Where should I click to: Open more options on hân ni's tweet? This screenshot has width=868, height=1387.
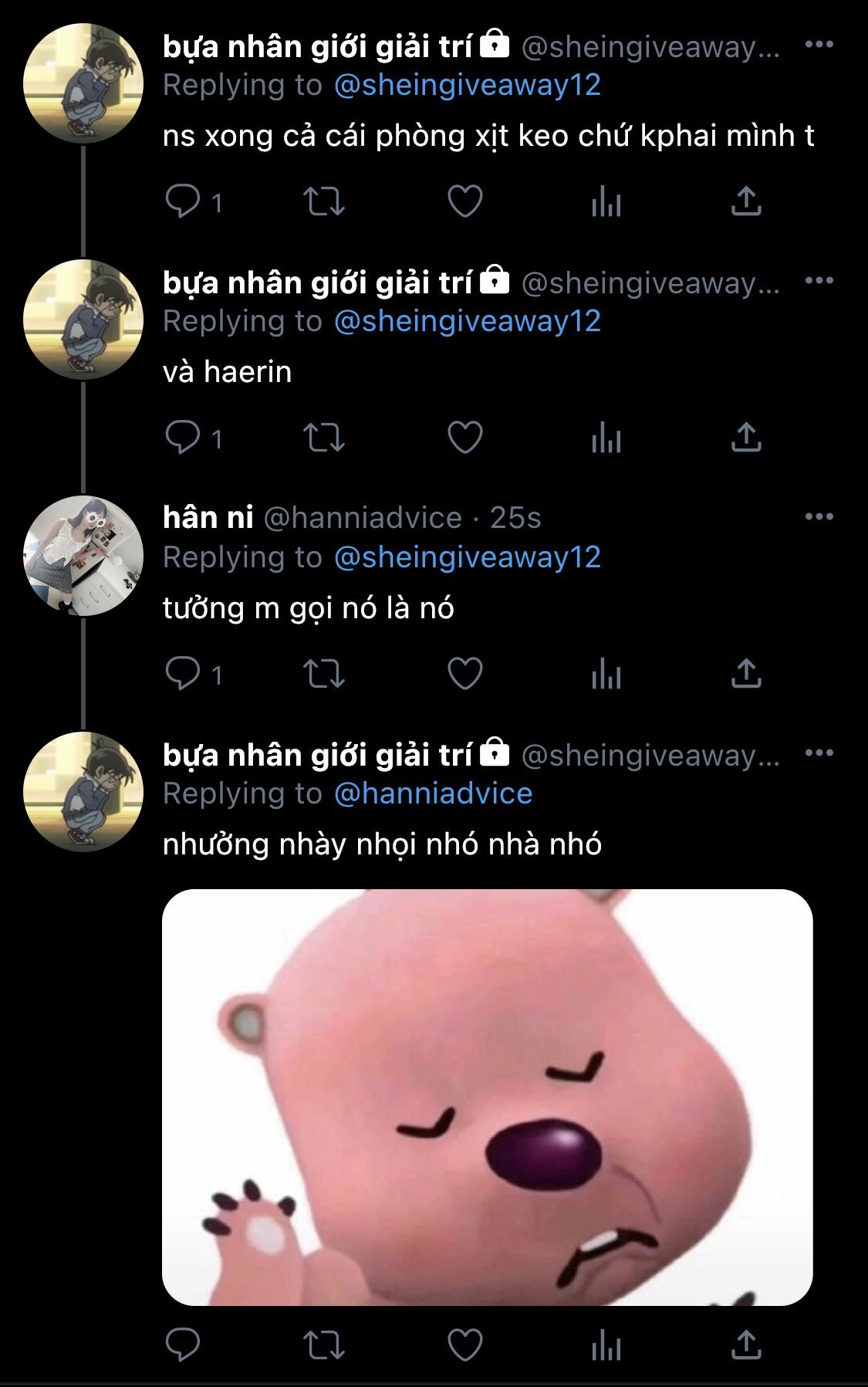pos(819,516)
